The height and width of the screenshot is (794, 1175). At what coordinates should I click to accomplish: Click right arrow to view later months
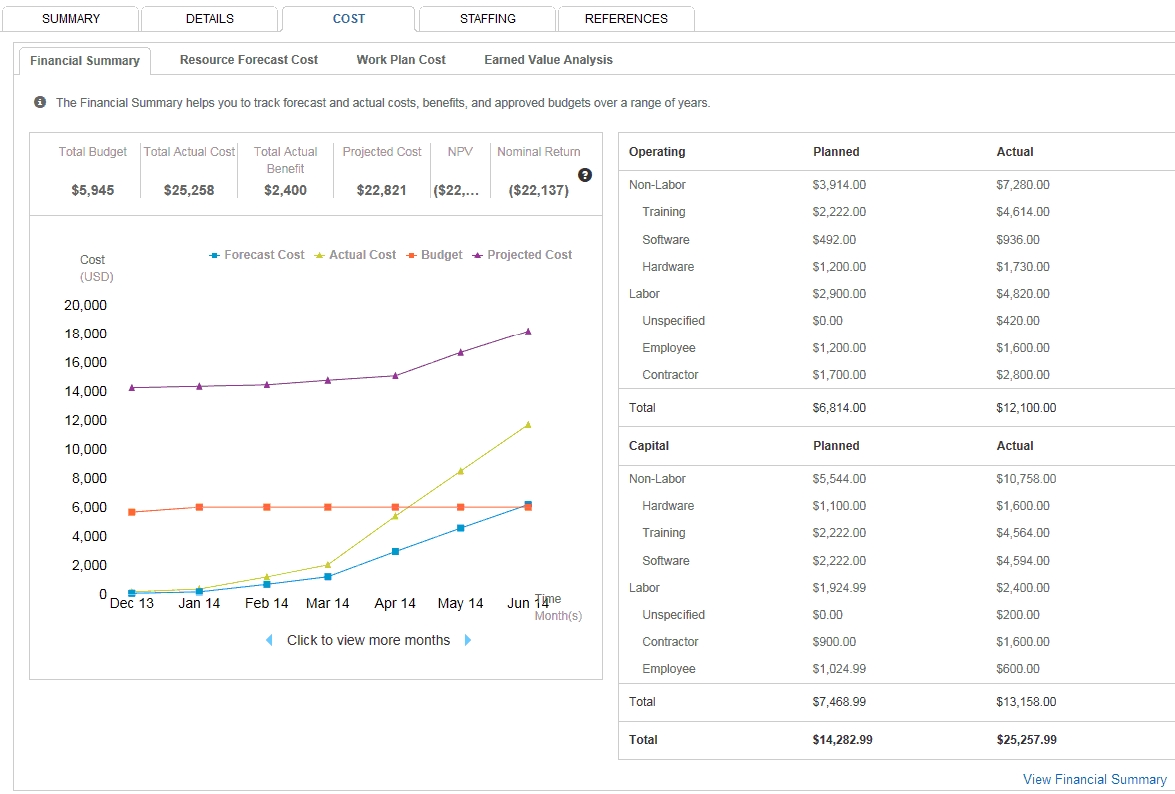[x=468, y=640]
